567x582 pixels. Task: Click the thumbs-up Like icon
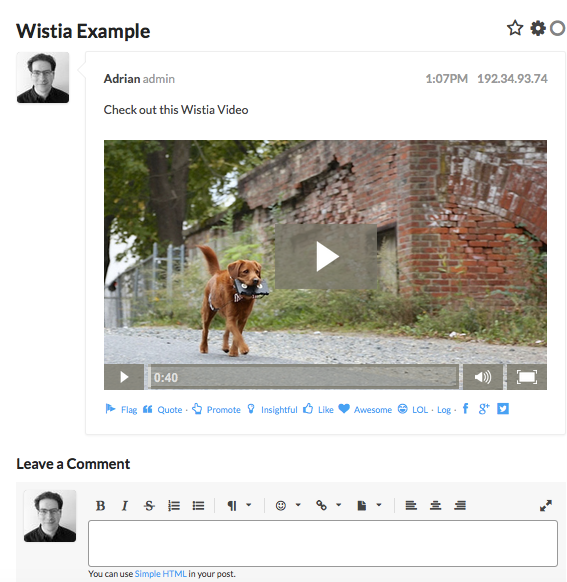point(308,408)
